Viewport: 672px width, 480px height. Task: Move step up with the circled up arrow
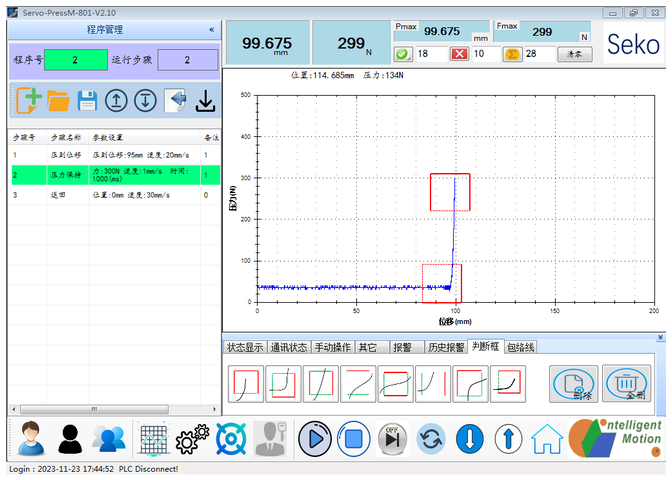pyautogui.click(x=116, y=101)
